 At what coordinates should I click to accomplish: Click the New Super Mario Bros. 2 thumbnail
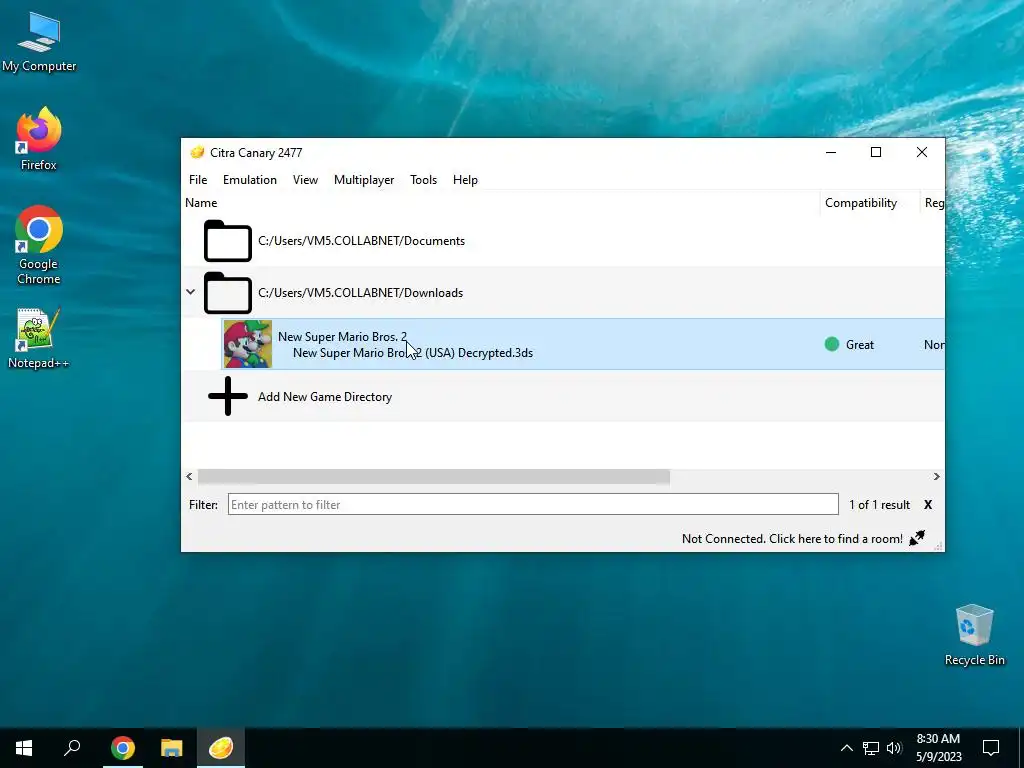pos(248,344)
